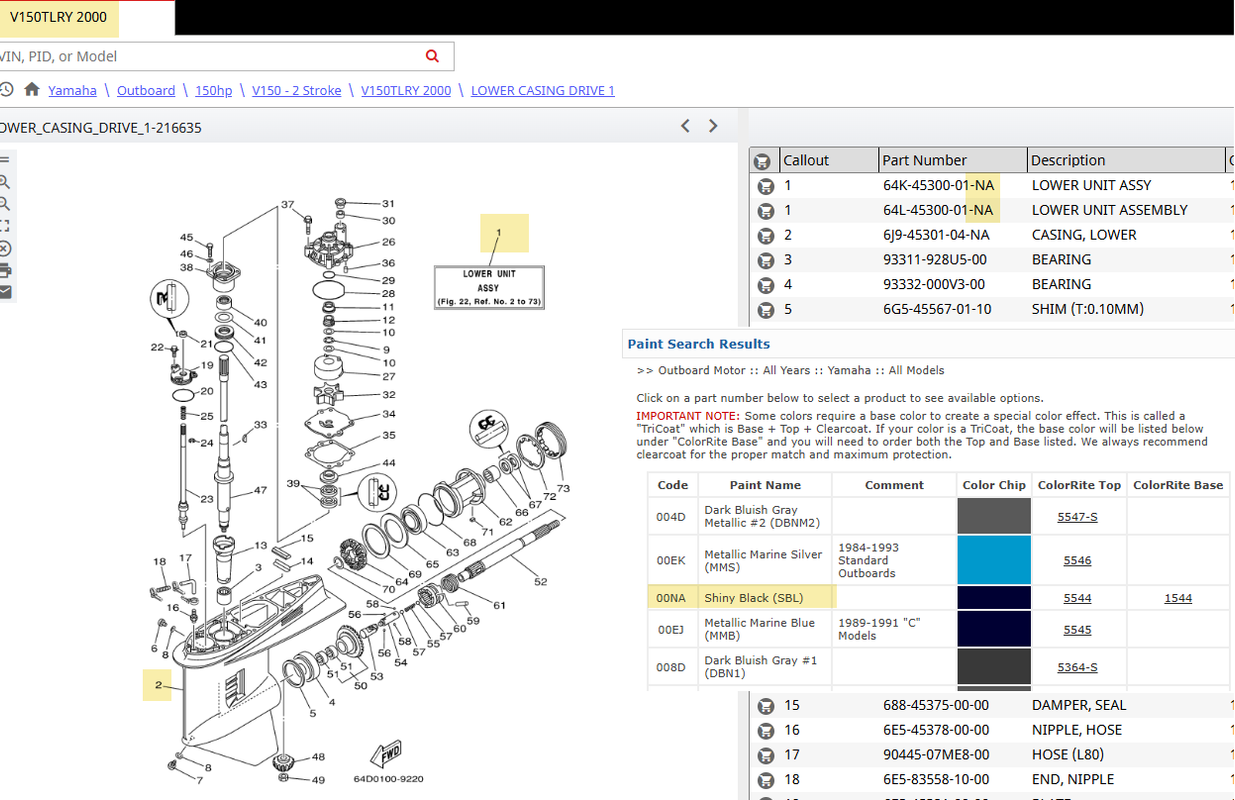
Task: Open the V150TLRY 2000 breadcrumb link
Action: pyautogui.click(x=406, y=90)
